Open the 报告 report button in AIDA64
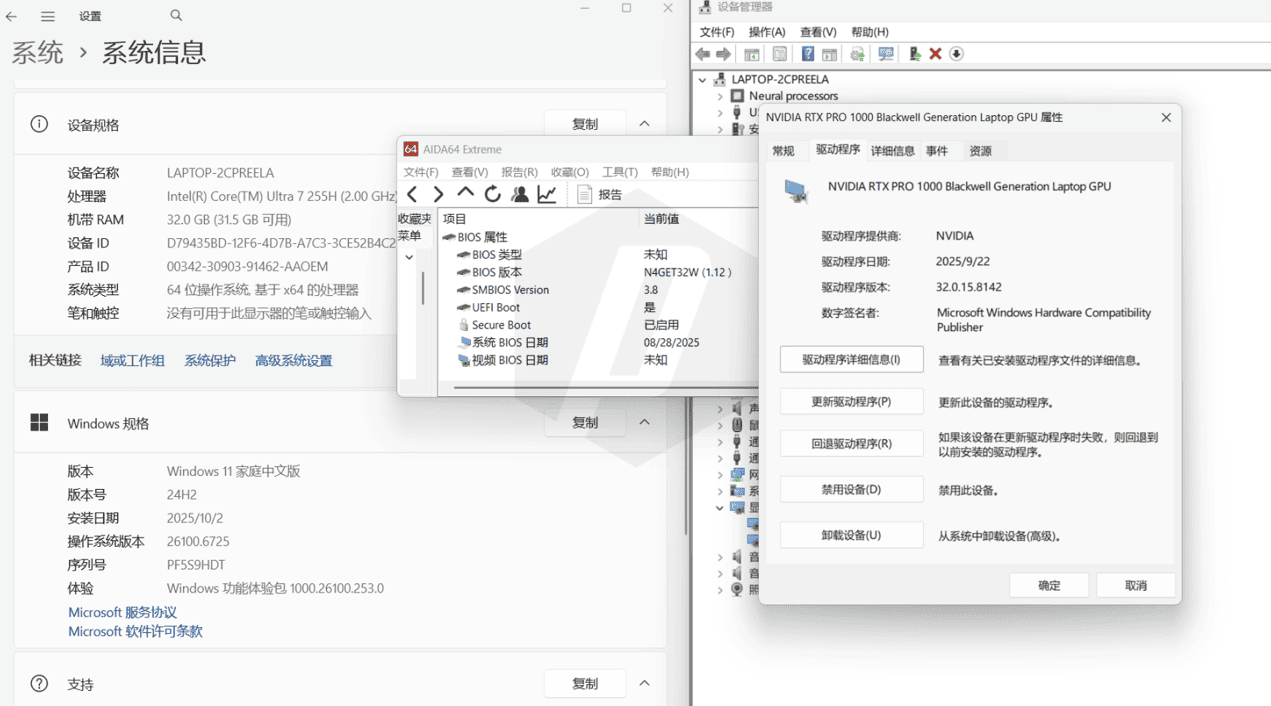1271x706 pixels. click(600, 195)
